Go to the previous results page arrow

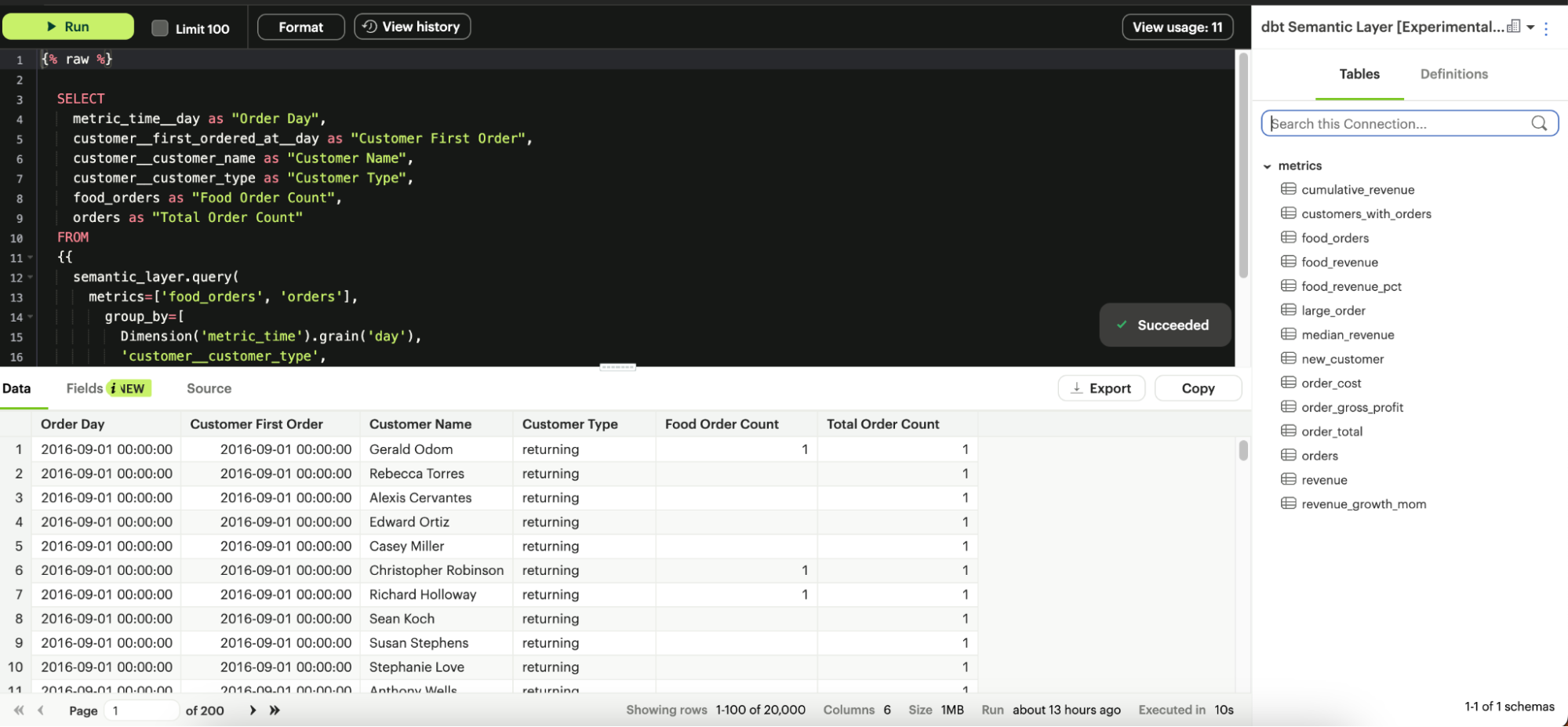tap(41, 710)
